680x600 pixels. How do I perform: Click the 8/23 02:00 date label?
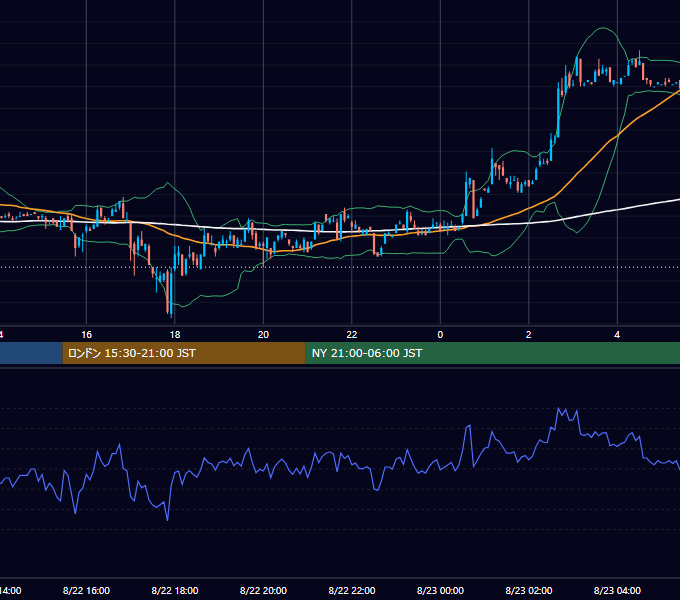(x=529, y=590)
